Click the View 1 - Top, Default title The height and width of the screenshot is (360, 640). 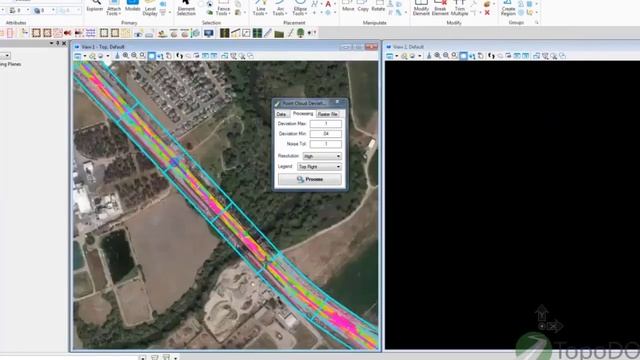tap(102, 47)
